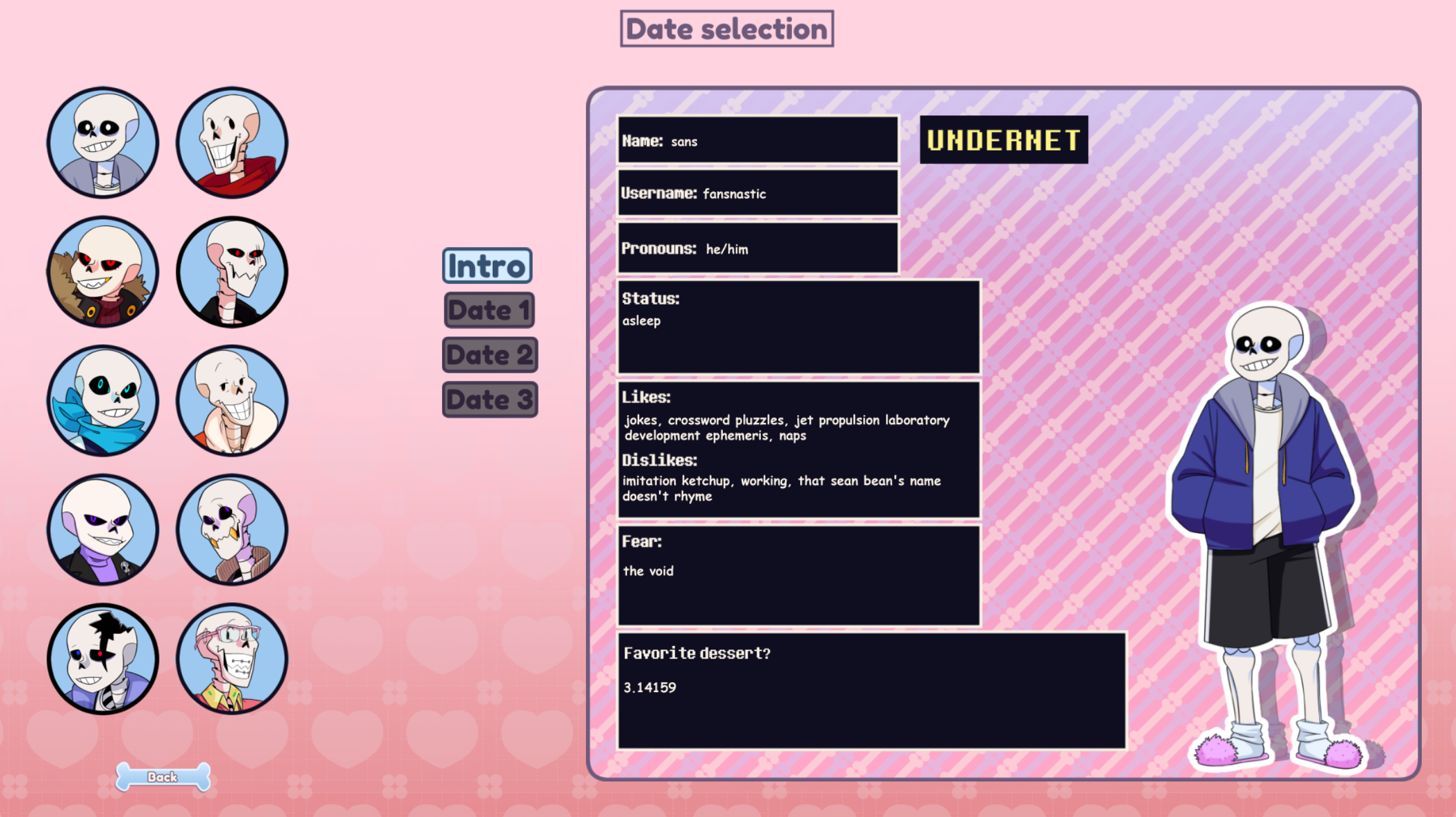Screen dimensions: 1456x817
Task: Switch to the Date 1 tab
Action: click(489, 310)
